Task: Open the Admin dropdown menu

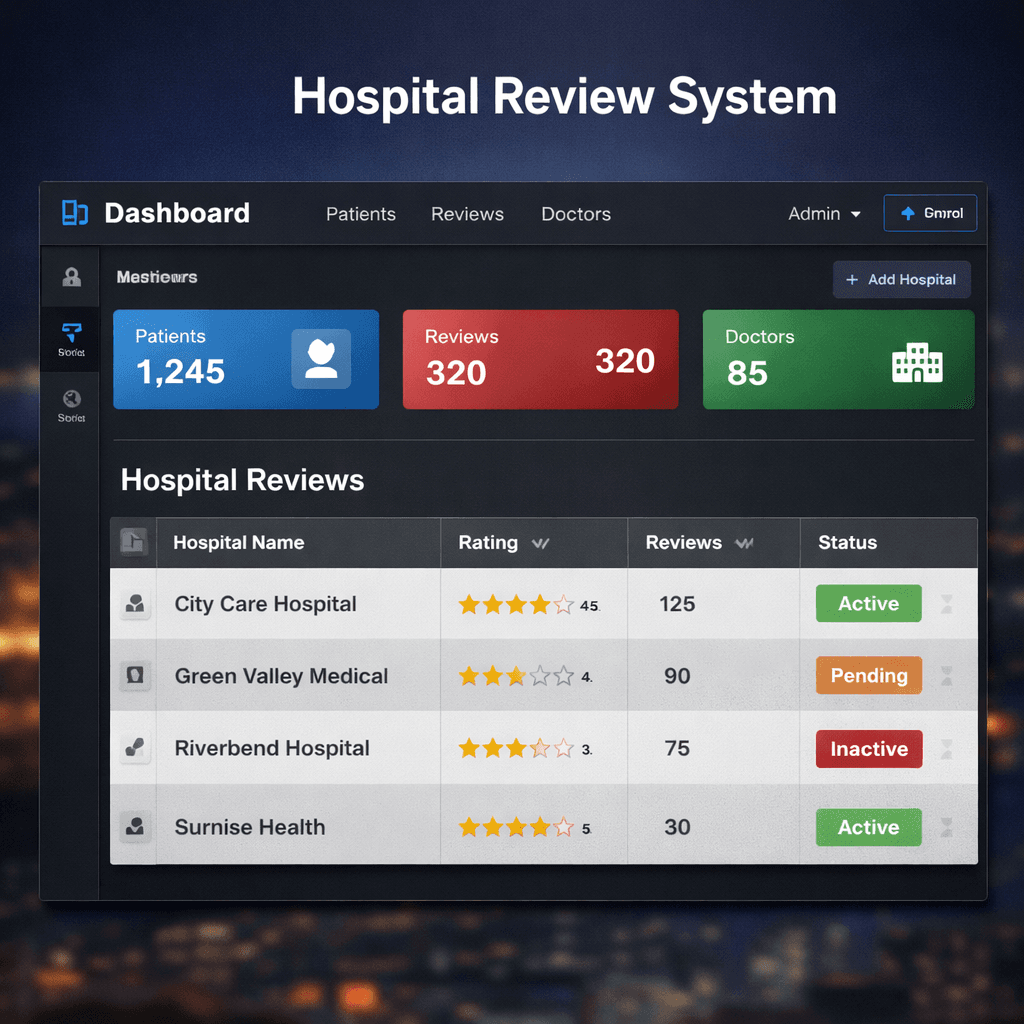Action: [823, 213]
